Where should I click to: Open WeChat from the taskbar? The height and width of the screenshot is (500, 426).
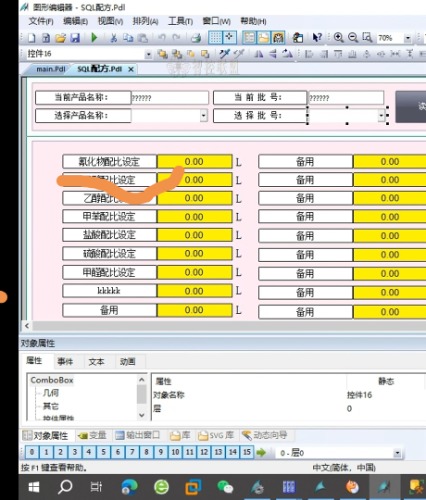click(225, 487)
